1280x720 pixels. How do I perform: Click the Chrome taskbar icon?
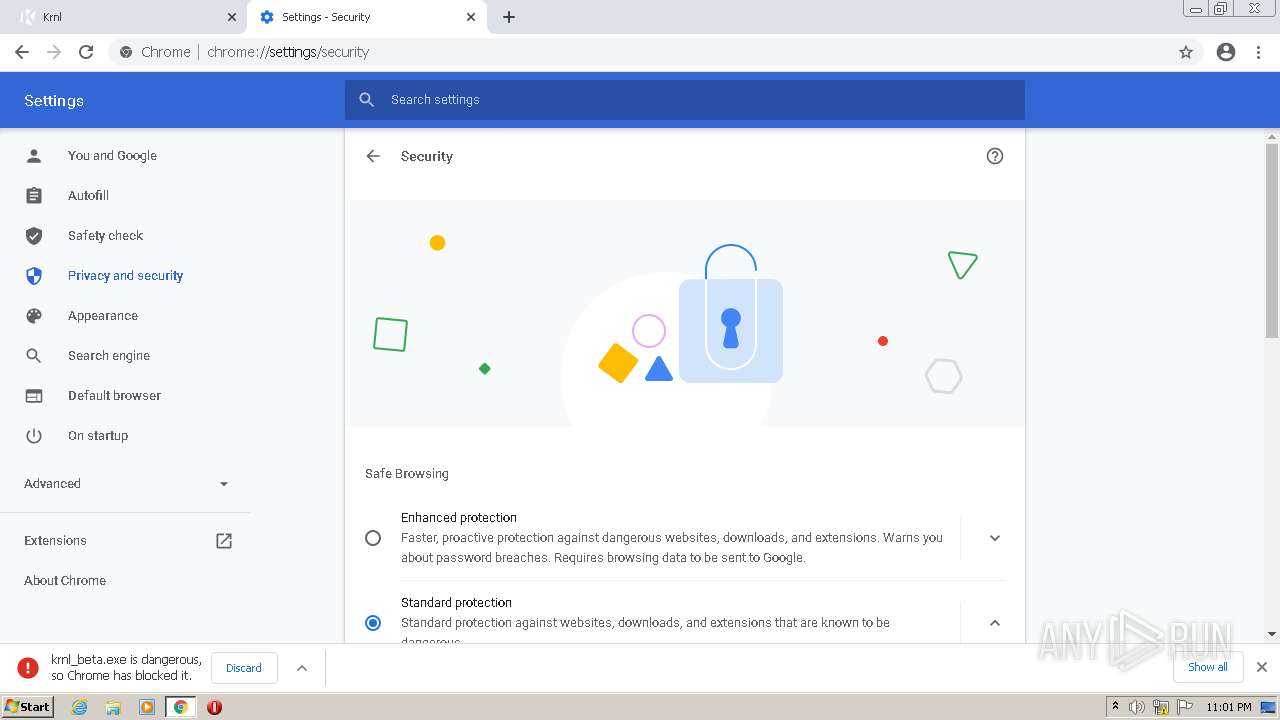[x=181, y=707]
